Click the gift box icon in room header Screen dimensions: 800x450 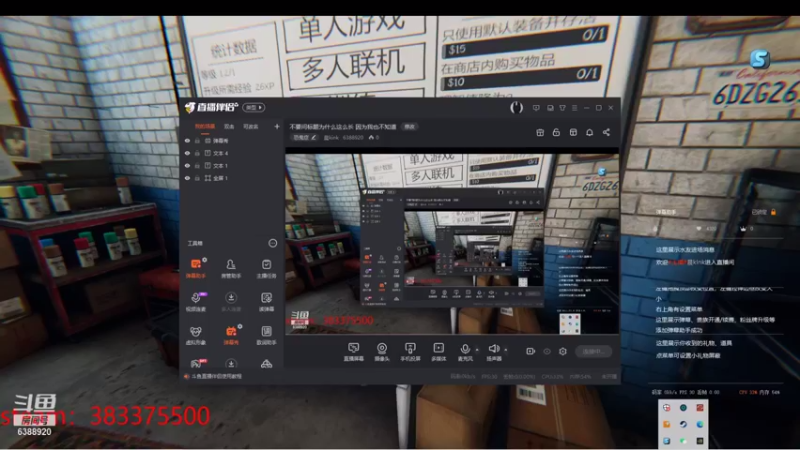coord(540,132)
